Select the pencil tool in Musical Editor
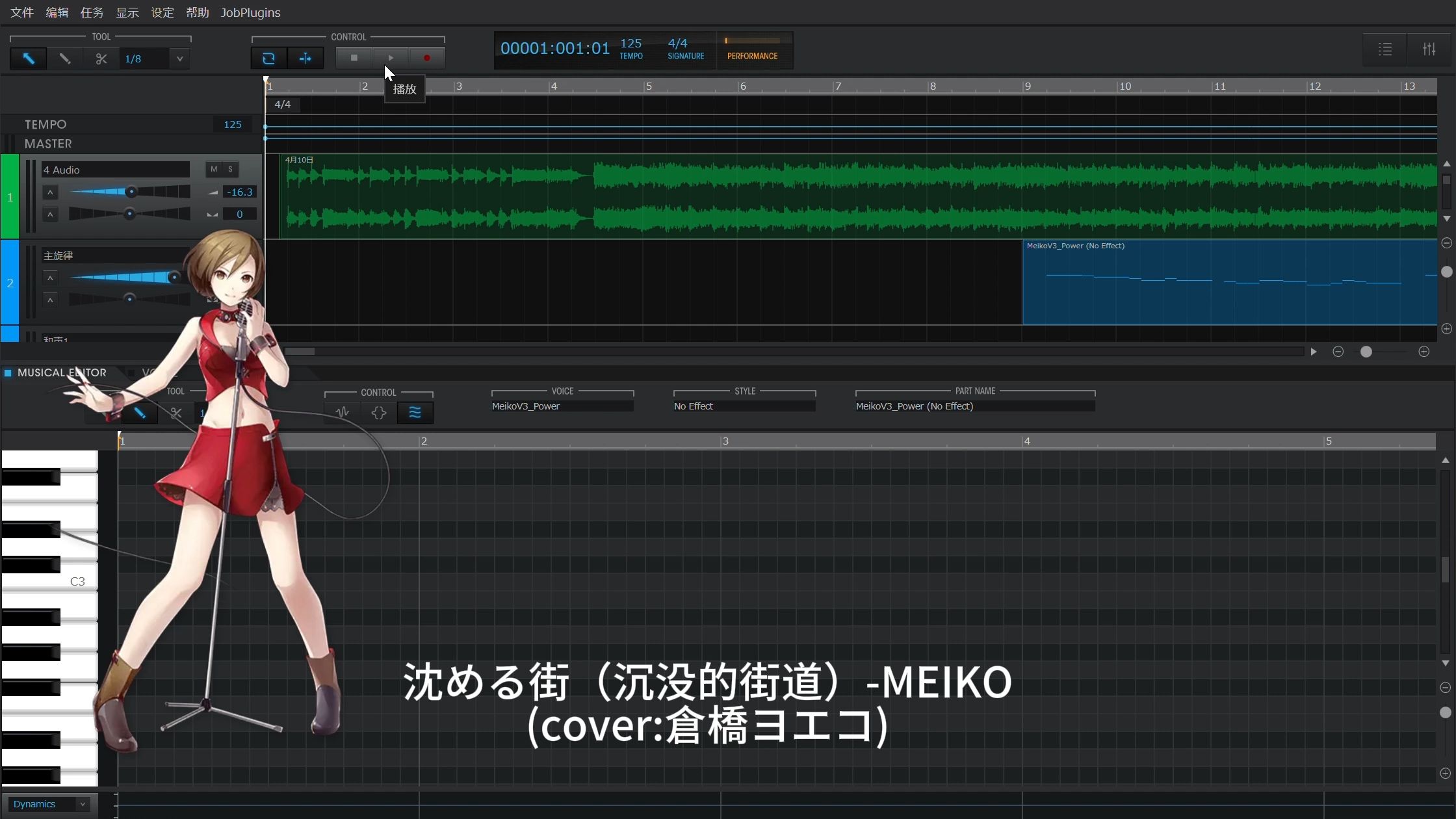This screenshot has width=1456, height=819. pyautogui.click(x=140, y=413)
